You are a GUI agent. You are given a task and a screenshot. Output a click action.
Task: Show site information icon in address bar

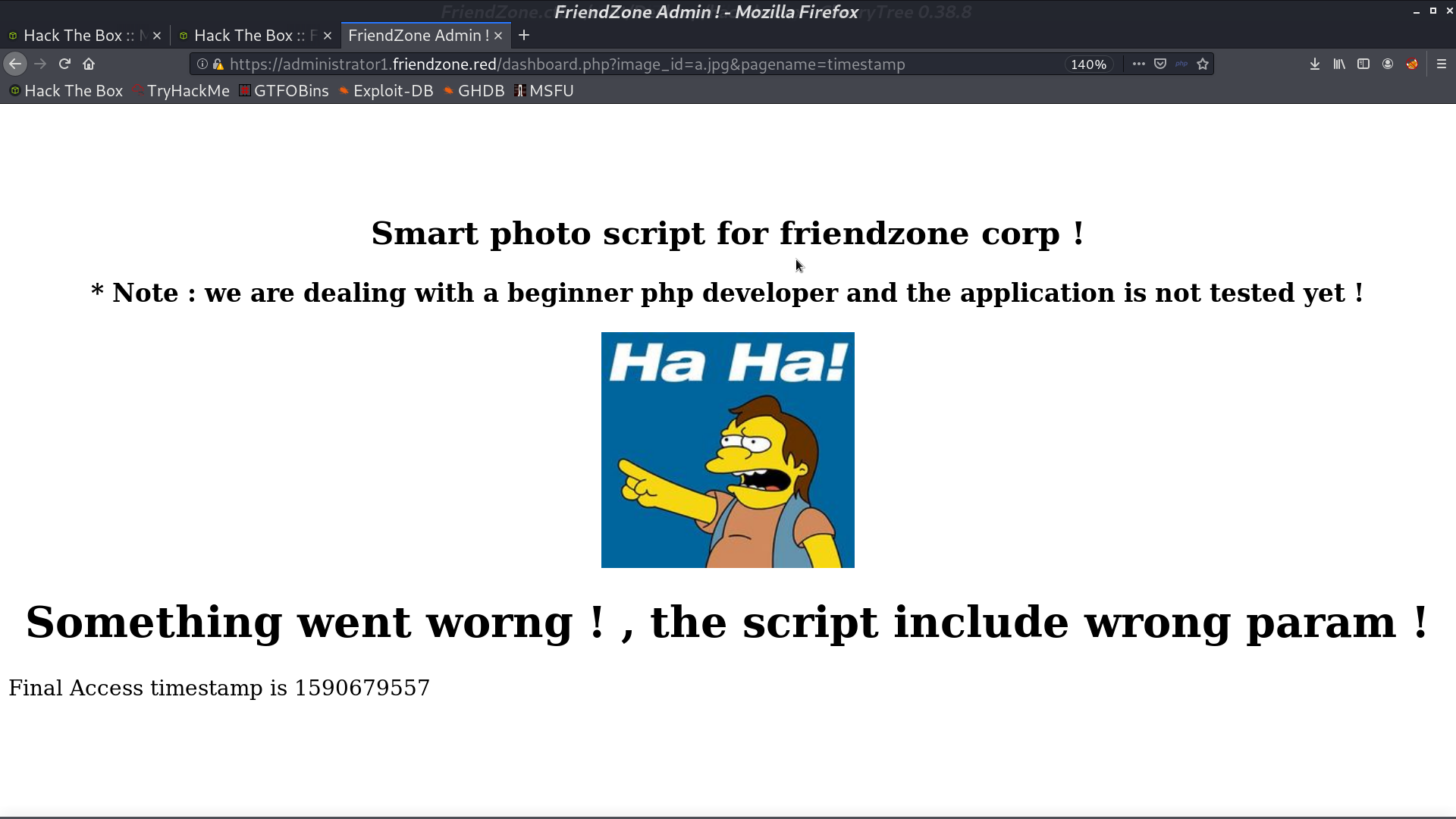202,64
